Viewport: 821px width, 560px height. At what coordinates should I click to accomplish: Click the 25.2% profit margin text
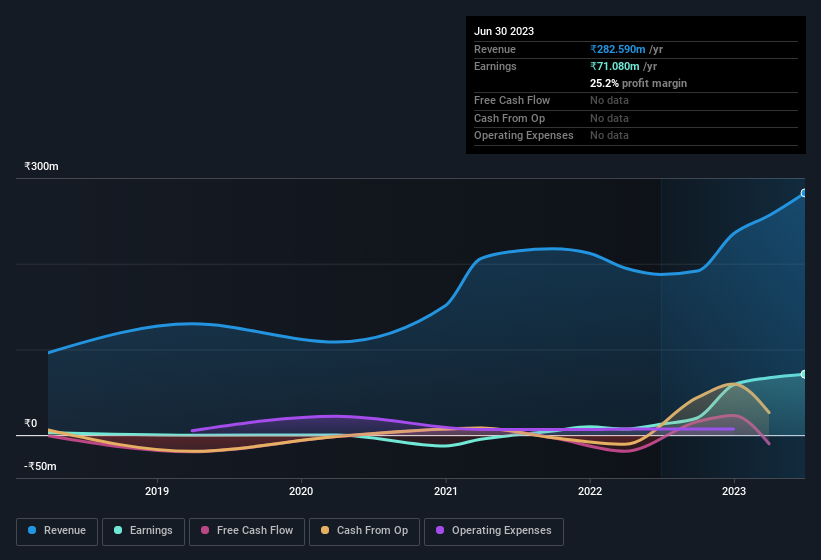tap(638, 83)
